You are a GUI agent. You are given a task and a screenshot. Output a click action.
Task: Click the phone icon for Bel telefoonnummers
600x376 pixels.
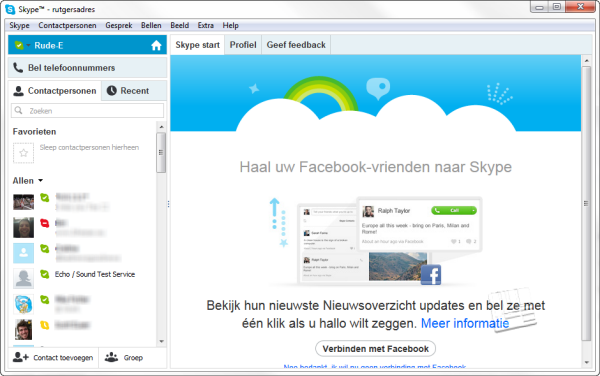tap(18, 68)
